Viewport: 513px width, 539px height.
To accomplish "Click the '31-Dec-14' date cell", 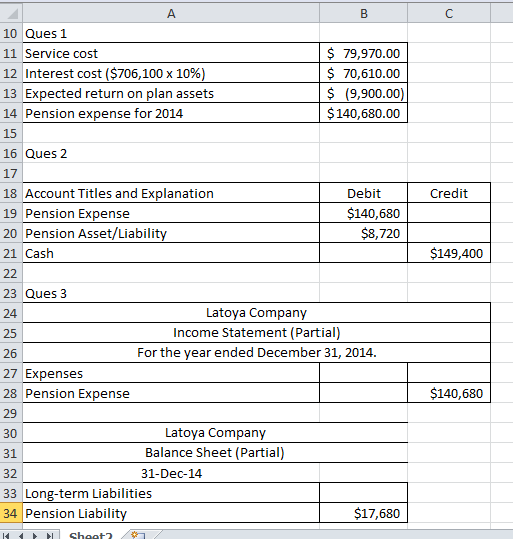I will [171, 473].
